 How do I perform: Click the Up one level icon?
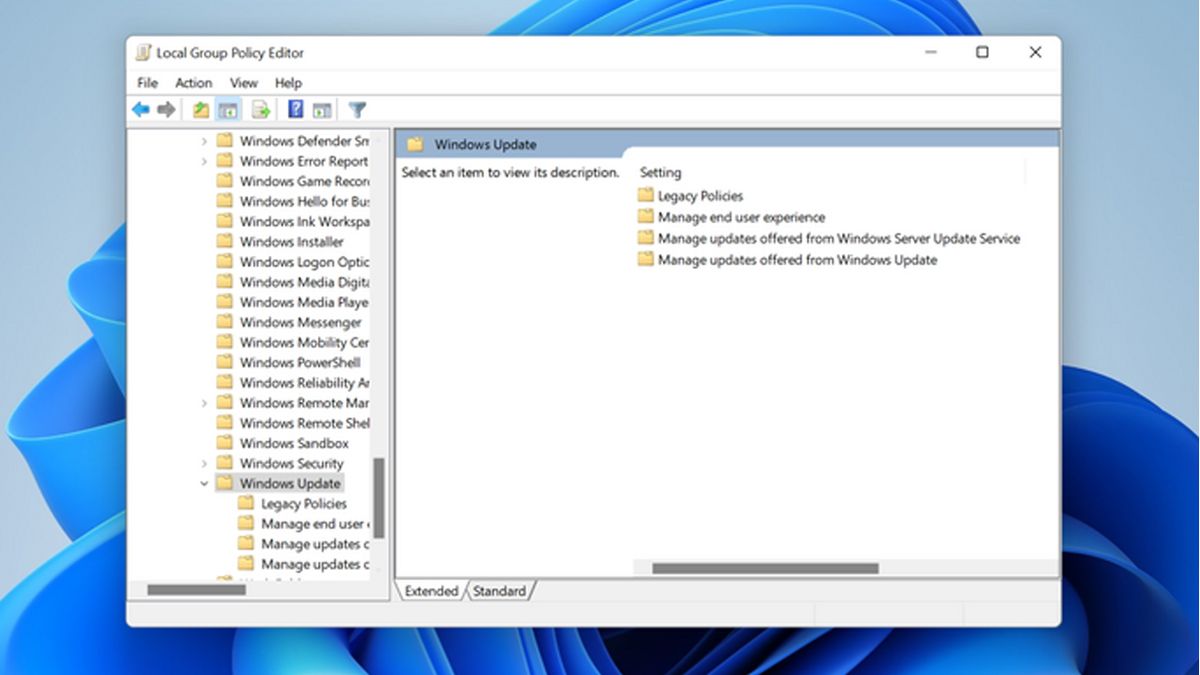[200, 109]
